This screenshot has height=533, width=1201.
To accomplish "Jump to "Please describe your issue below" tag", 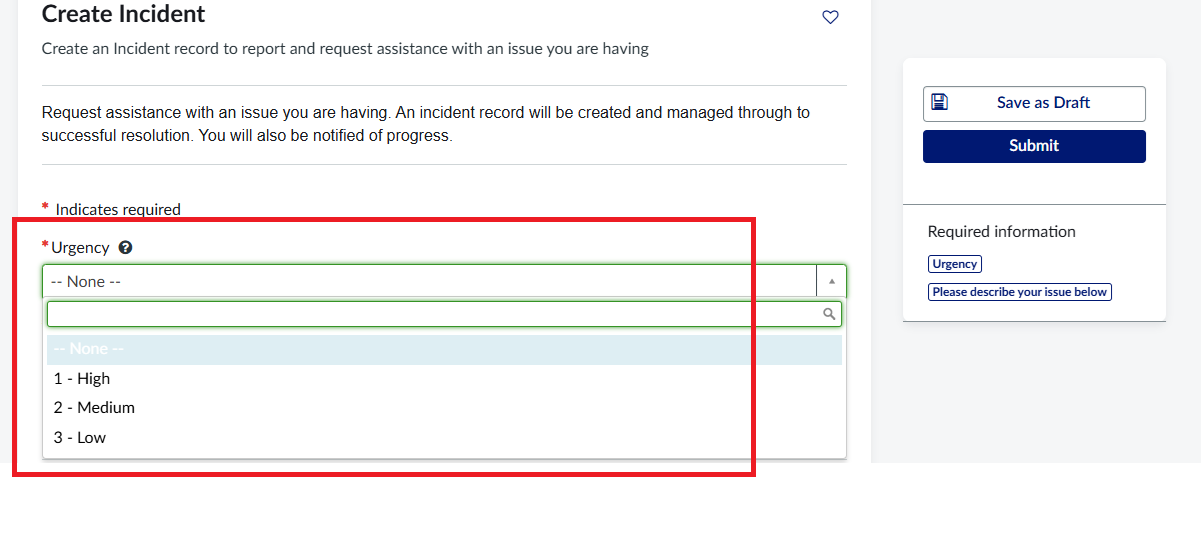I will click(x=1020, y=292).
